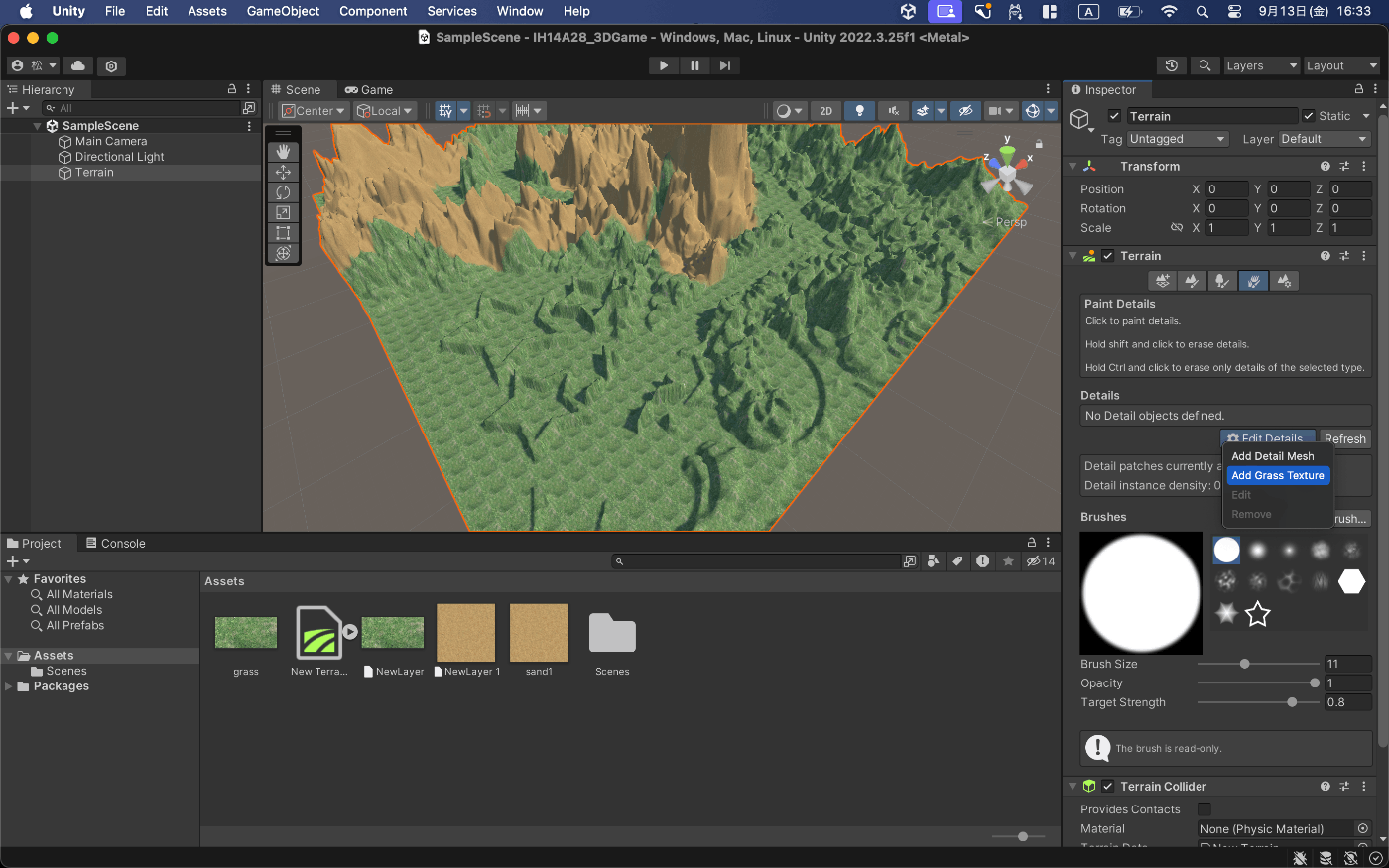Click the Step button in toolbar
This screenshot has height=868, width=1389.
tap(725, 65)
